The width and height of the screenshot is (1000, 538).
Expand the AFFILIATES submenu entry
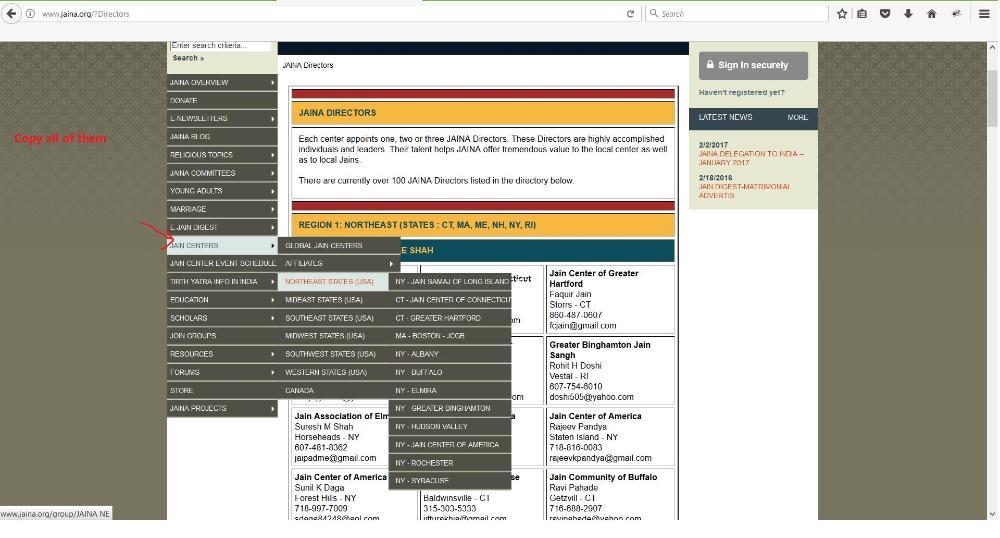(x=339, y=263)
